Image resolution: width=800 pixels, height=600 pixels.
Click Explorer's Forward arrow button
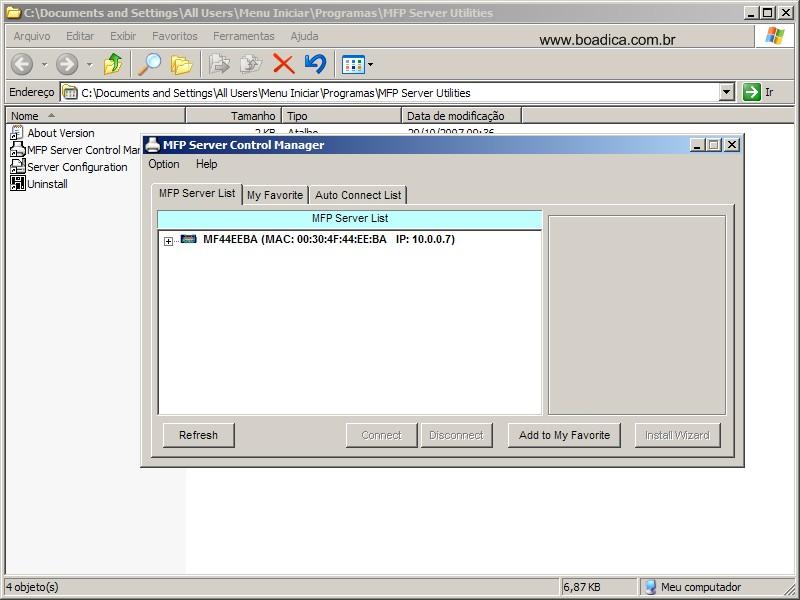click(67, 64)
